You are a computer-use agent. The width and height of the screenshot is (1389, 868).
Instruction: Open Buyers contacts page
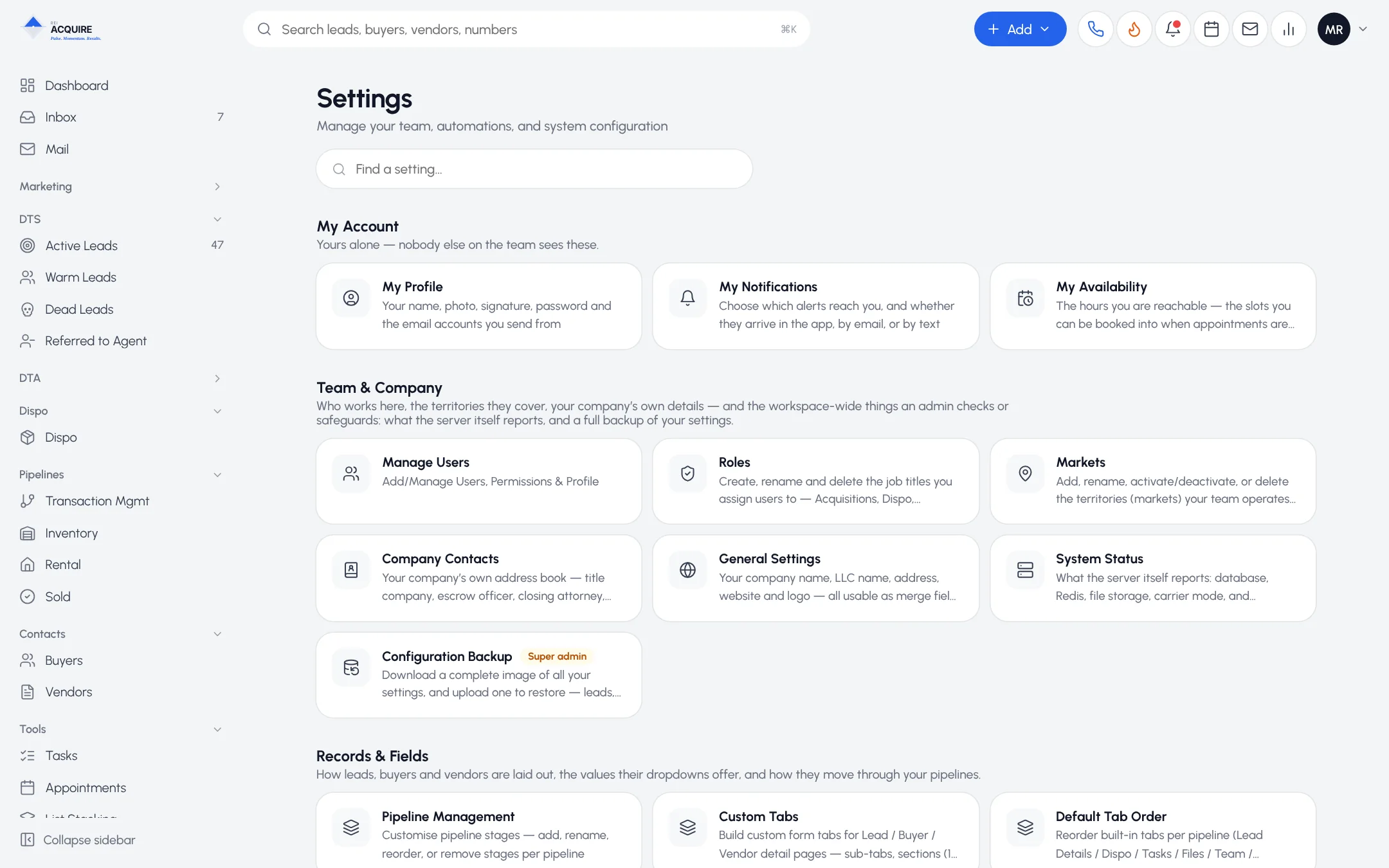[x=121, y=660]
